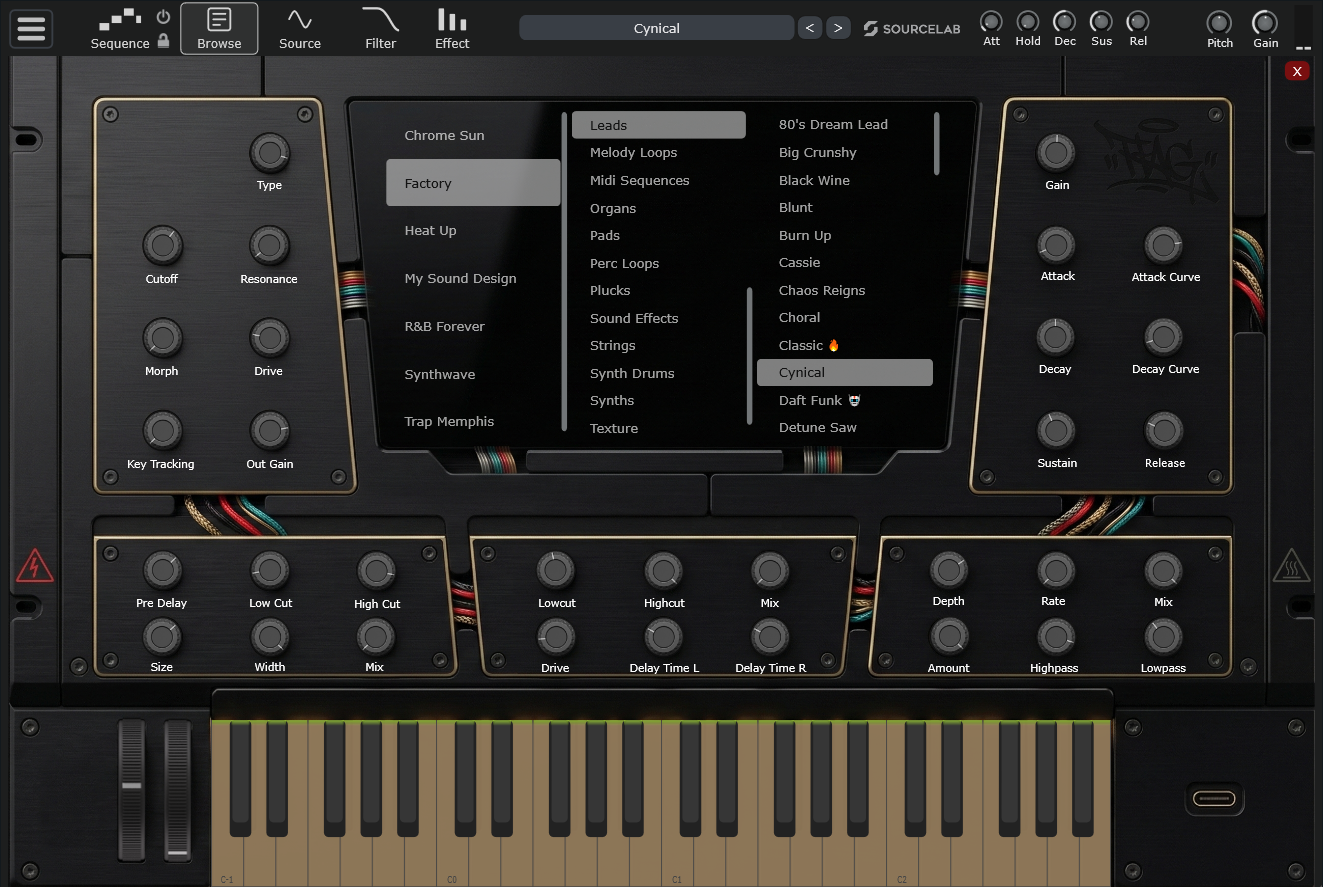Image resolution: width=1323 pixels, height=887 pixels.
Task: Click the USB port icon beside keyboard
Action: pyautogui.click(x=1214, y=798)
